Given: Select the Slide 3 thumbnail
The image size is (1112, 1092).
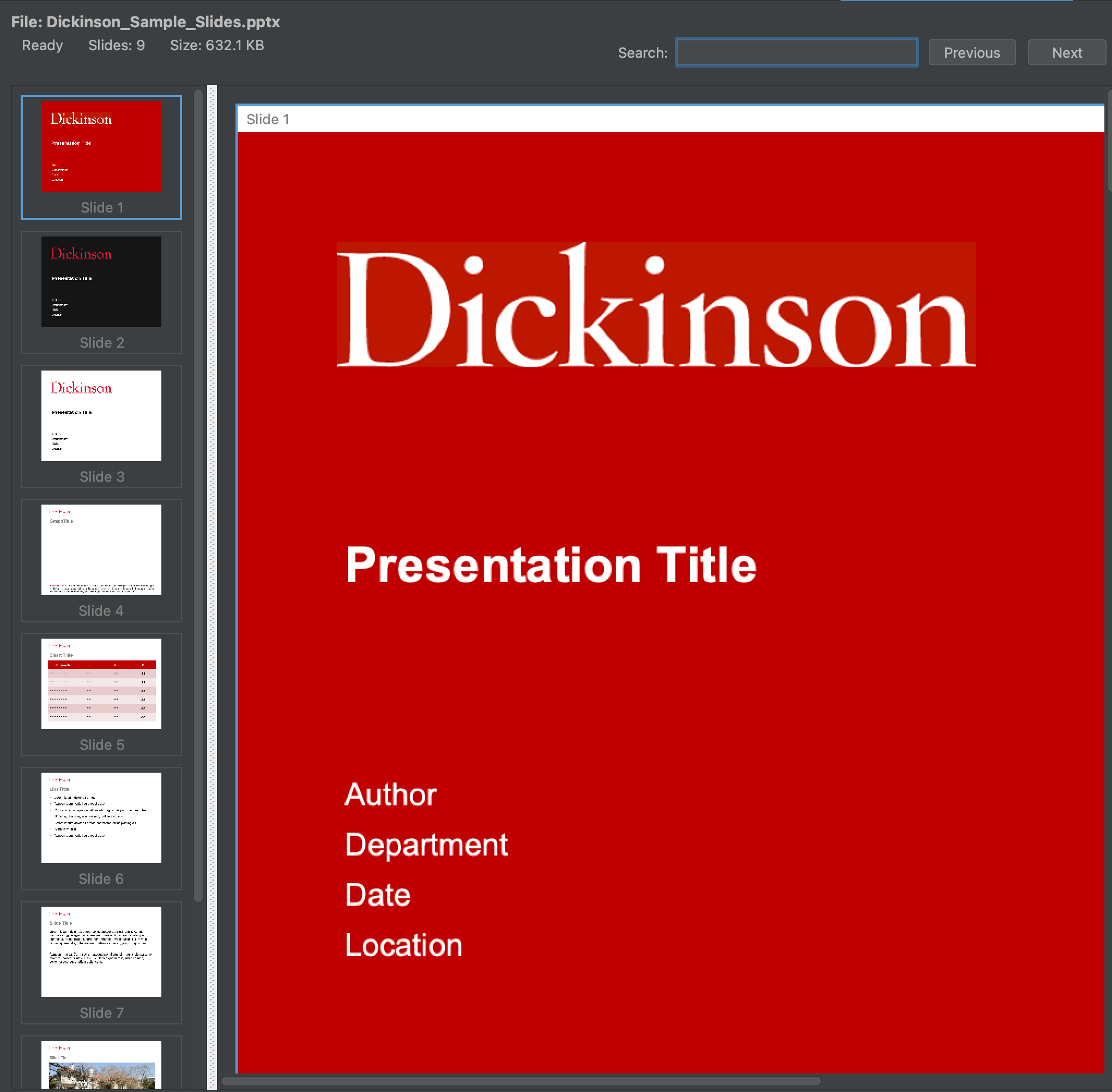Looking at the screenshot, I should tap(101, 416).
